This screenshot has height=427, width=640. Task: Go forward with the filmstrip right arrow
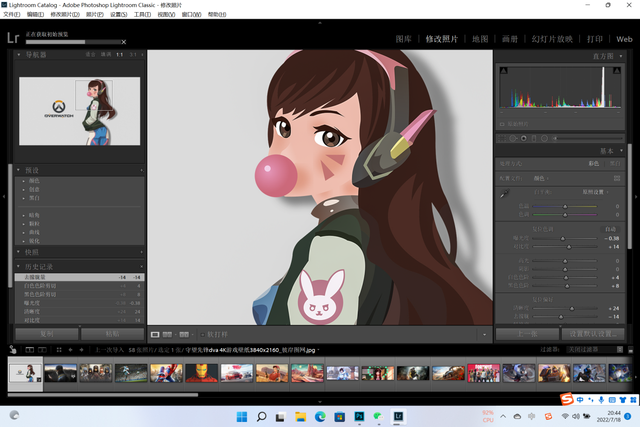point(81,350)
